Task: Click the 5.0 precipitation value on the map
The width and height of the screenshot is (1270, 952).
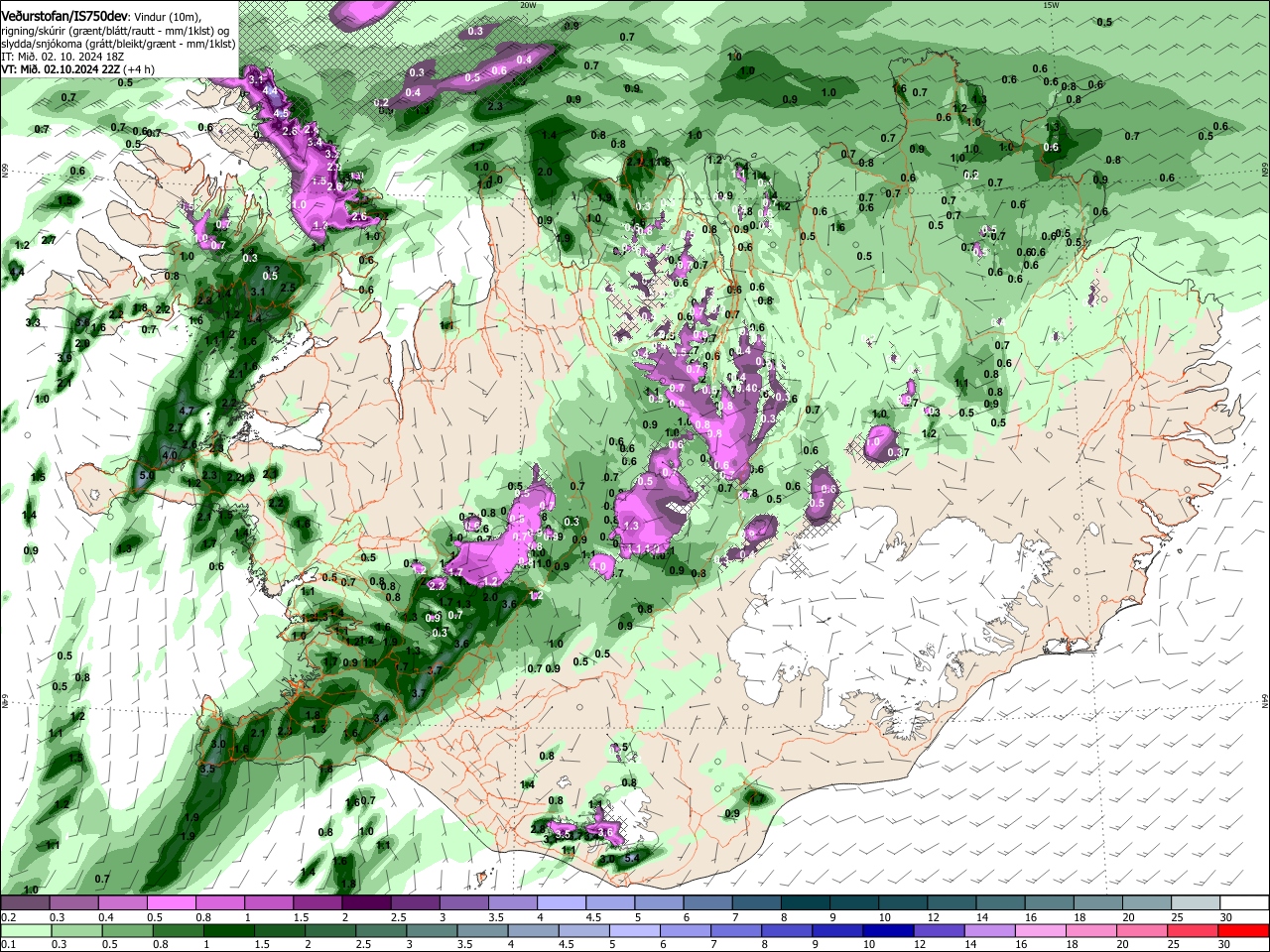Action: tap(147, 476)
